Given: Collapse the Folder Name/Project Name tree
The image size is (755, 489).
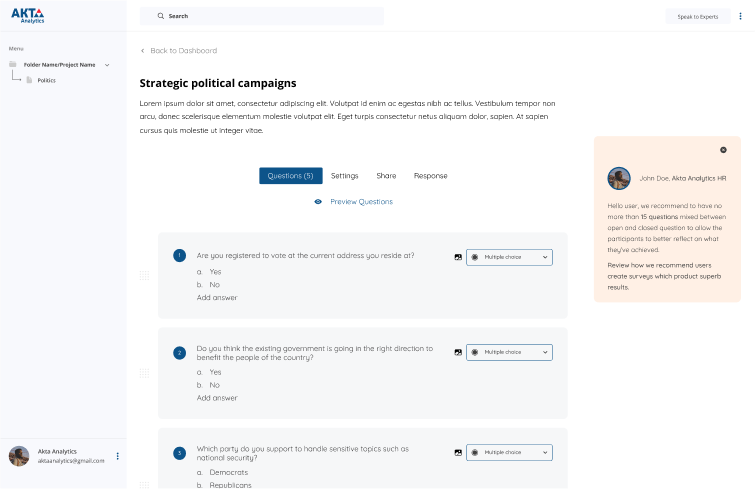Looking at the screenshot, I should (107, 65).
